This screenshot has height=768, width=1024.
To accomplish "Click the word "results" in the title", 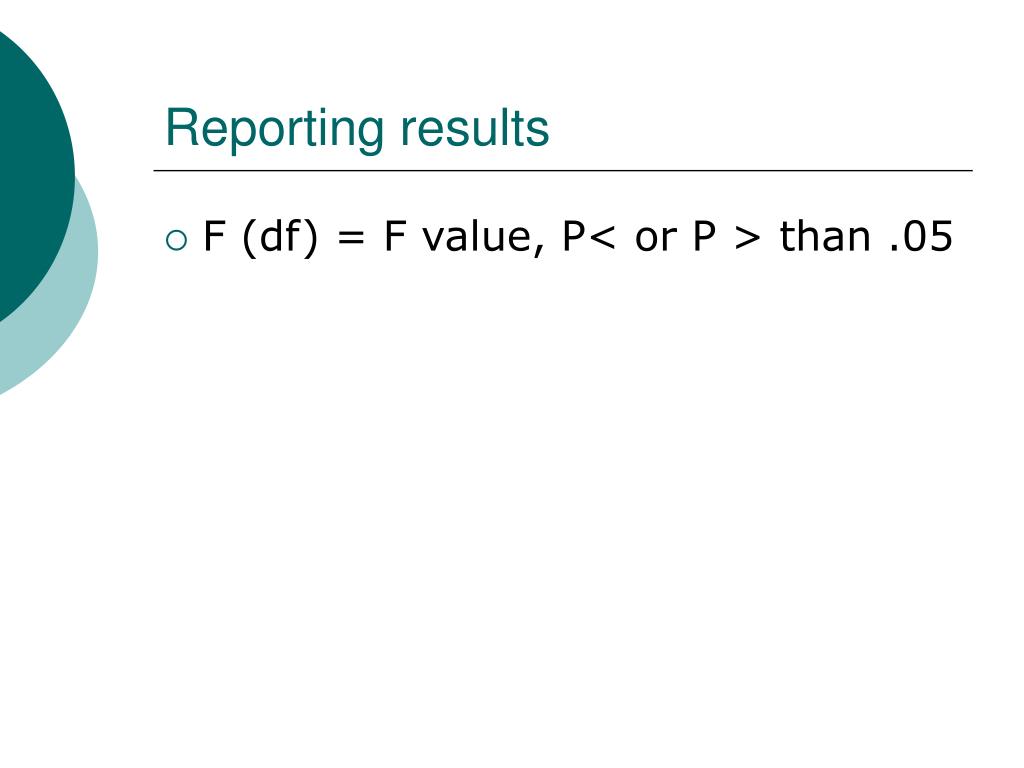I will click(474, 128).
